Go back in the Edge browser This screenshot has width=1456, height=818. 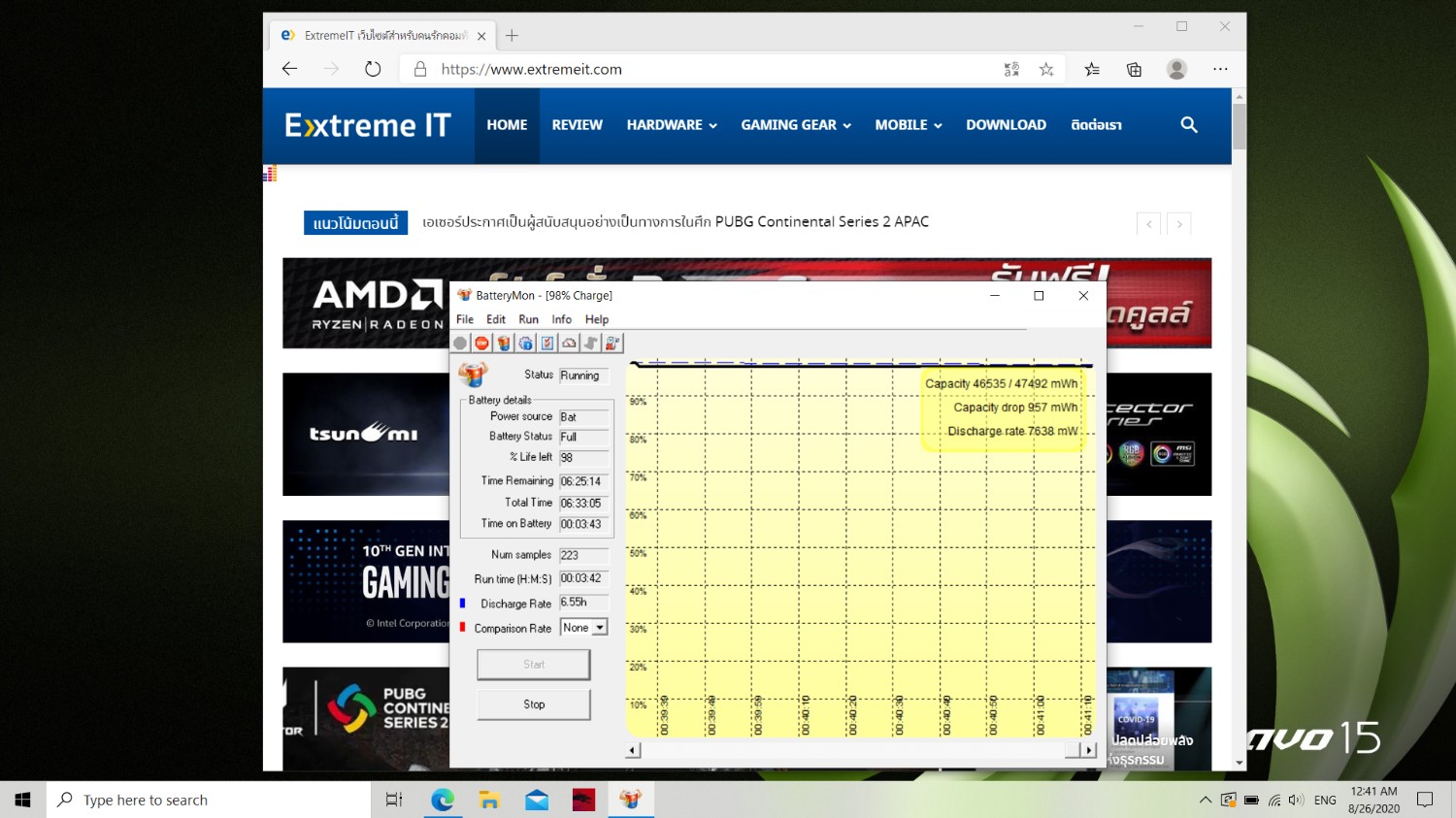289,69
